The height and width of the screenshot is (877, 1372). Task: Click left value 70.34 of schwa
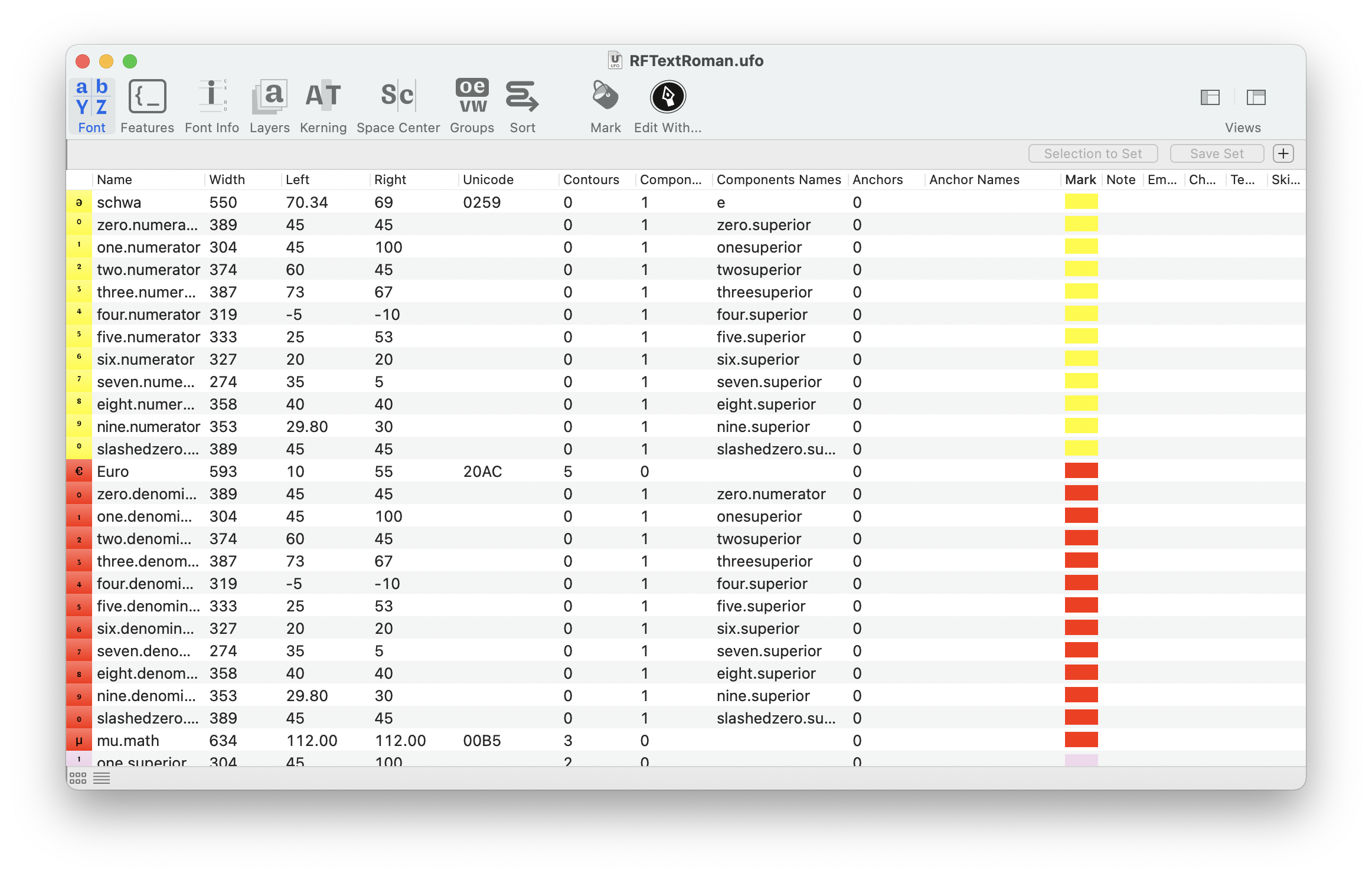coord(307,202)
